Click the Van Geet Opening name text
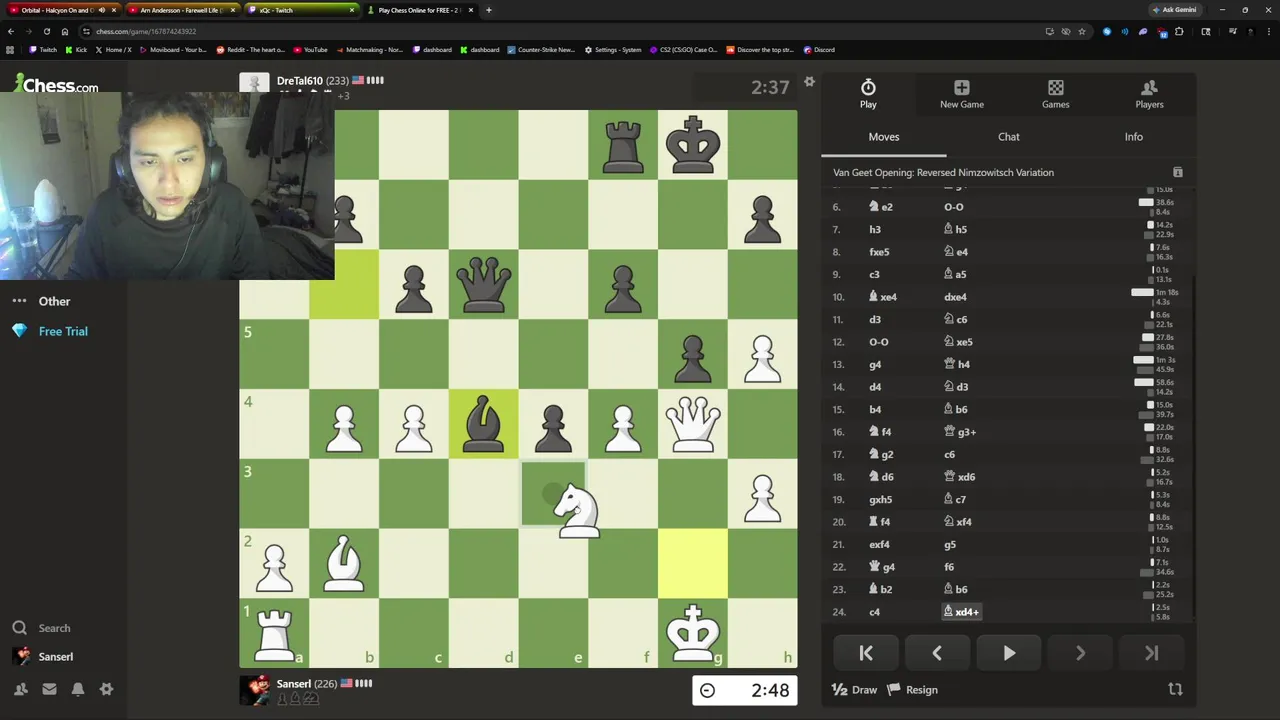The height and width of the screenshot is (720, 1280). coord(943,172)
